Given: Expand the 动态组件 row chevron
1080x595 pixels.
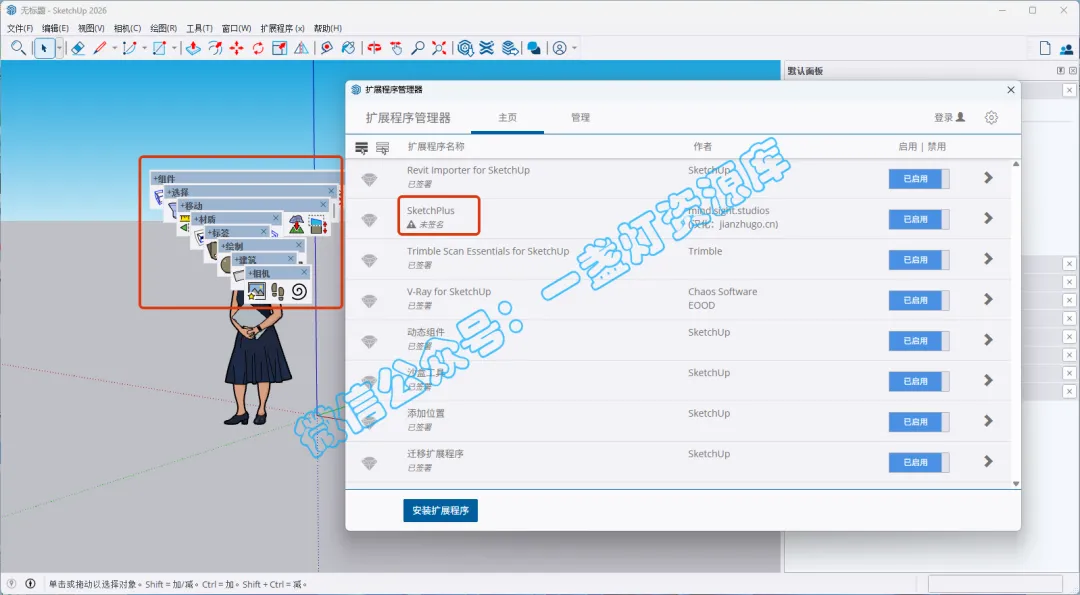Looking at the screenshot, I should [988, 340].
